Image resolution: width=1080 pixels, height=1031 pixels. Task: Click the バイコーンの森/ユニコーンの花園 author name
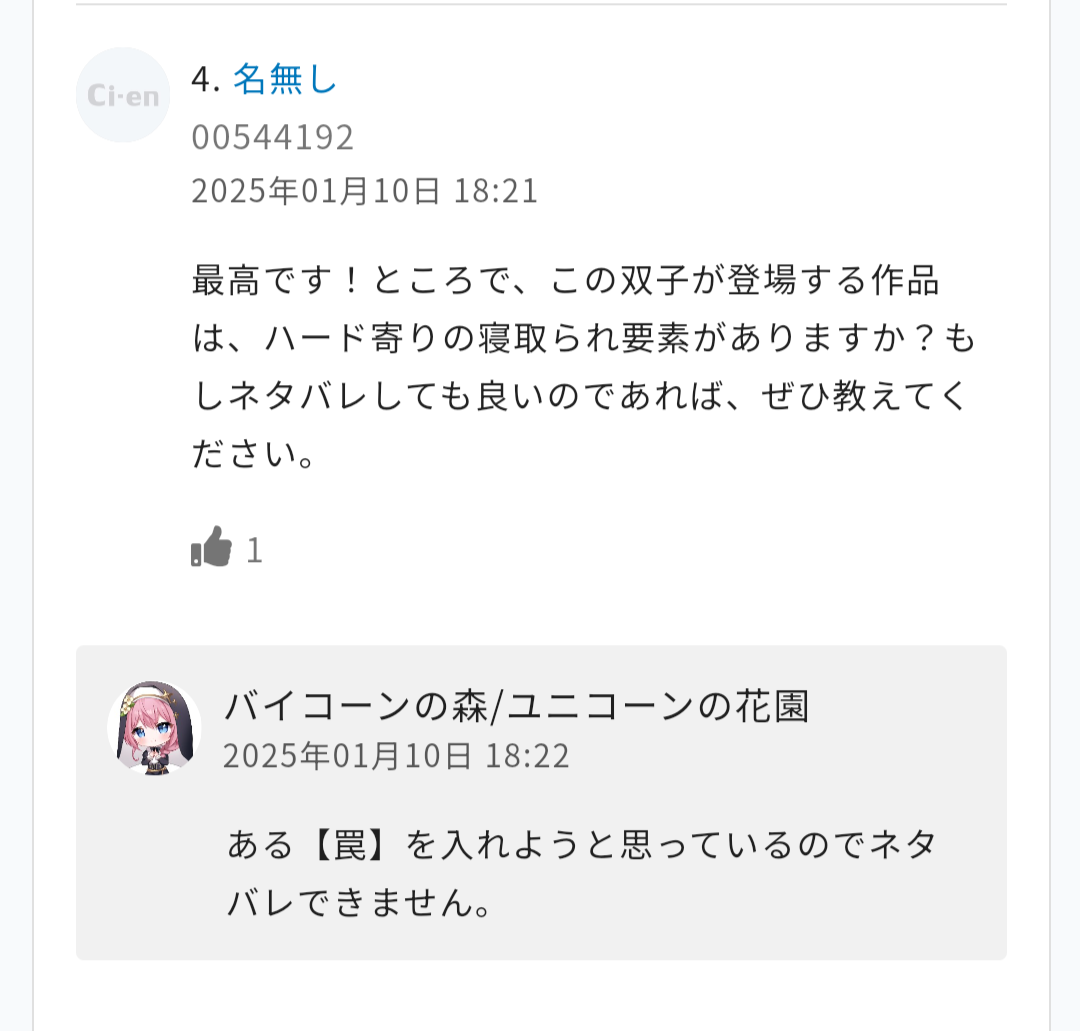516,706
